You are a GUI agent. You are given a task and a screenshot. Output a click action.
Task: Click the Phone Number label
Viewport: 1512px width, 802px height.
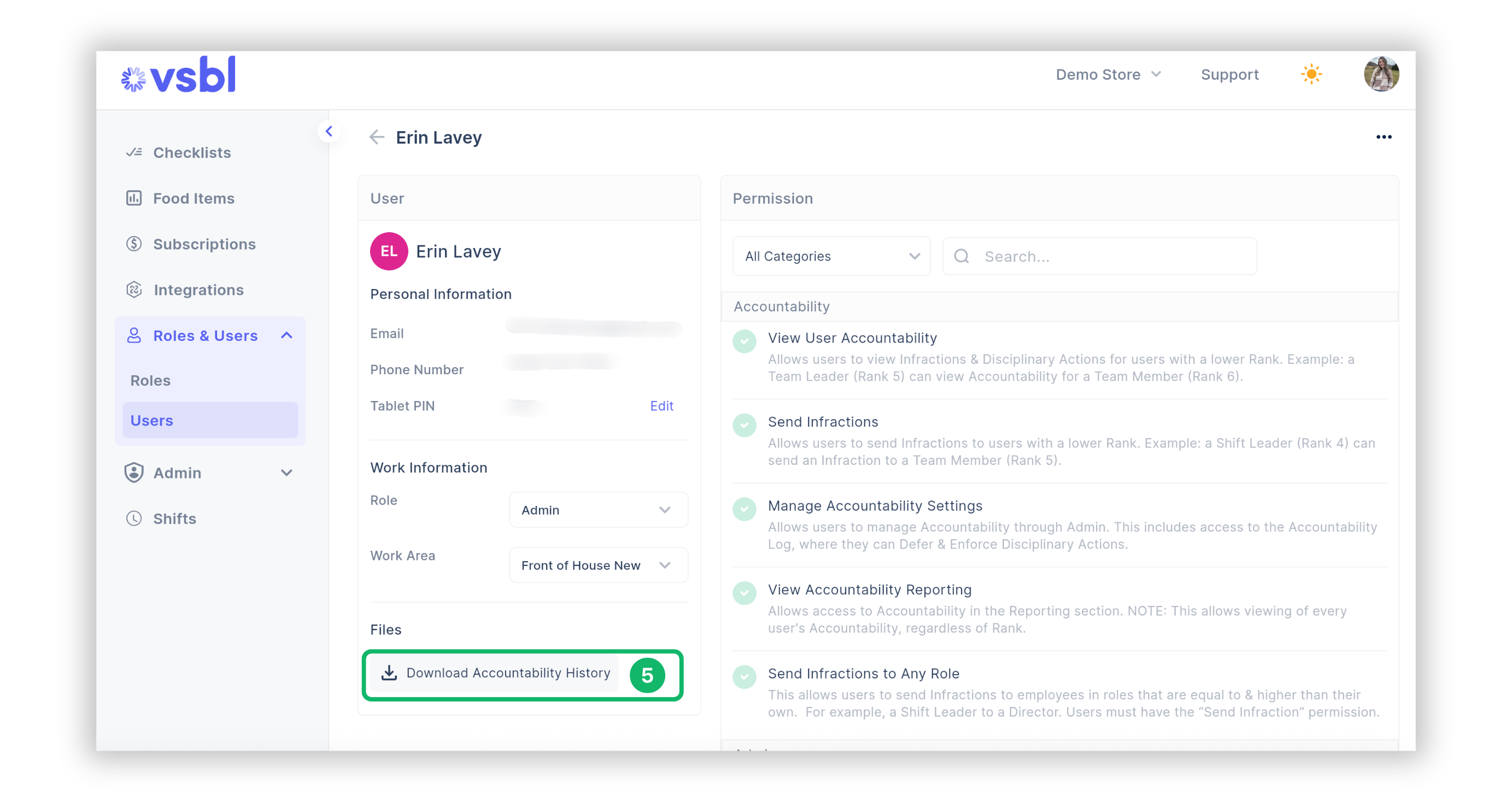(416, 370)
